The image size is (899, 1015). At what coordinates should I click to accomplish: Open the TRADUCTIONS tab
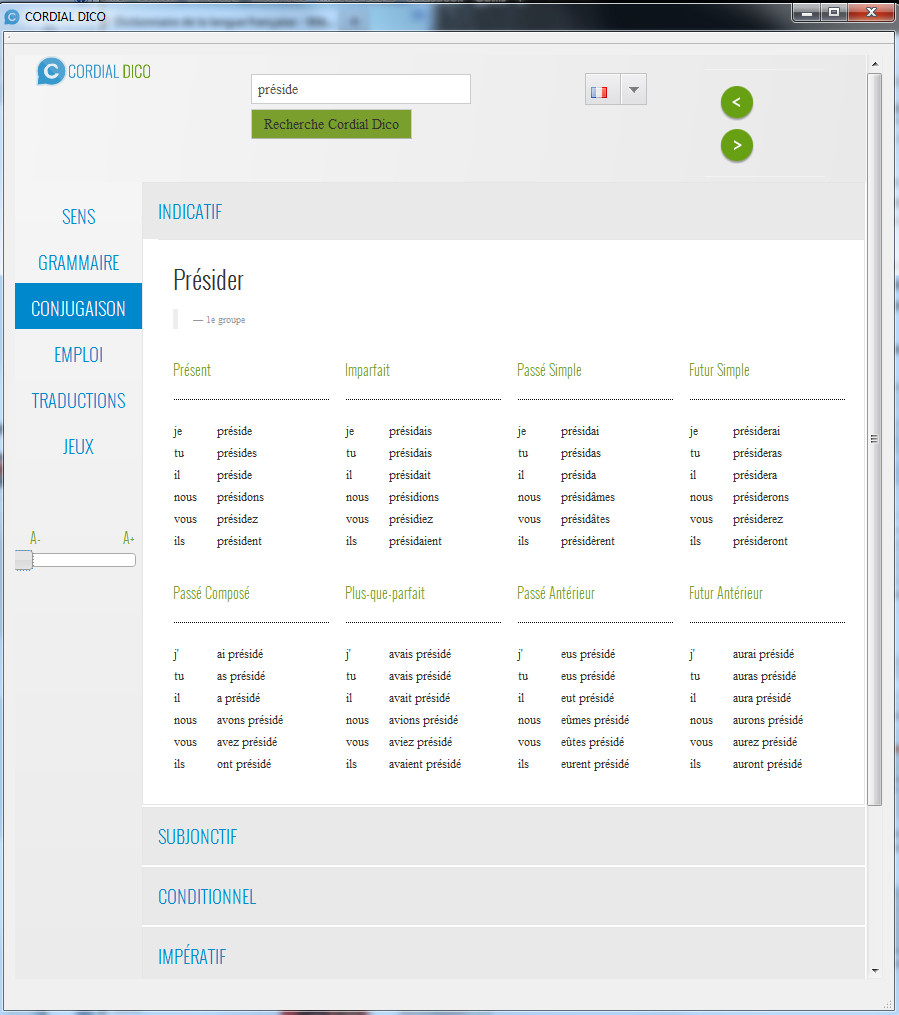tap(78, 401)
